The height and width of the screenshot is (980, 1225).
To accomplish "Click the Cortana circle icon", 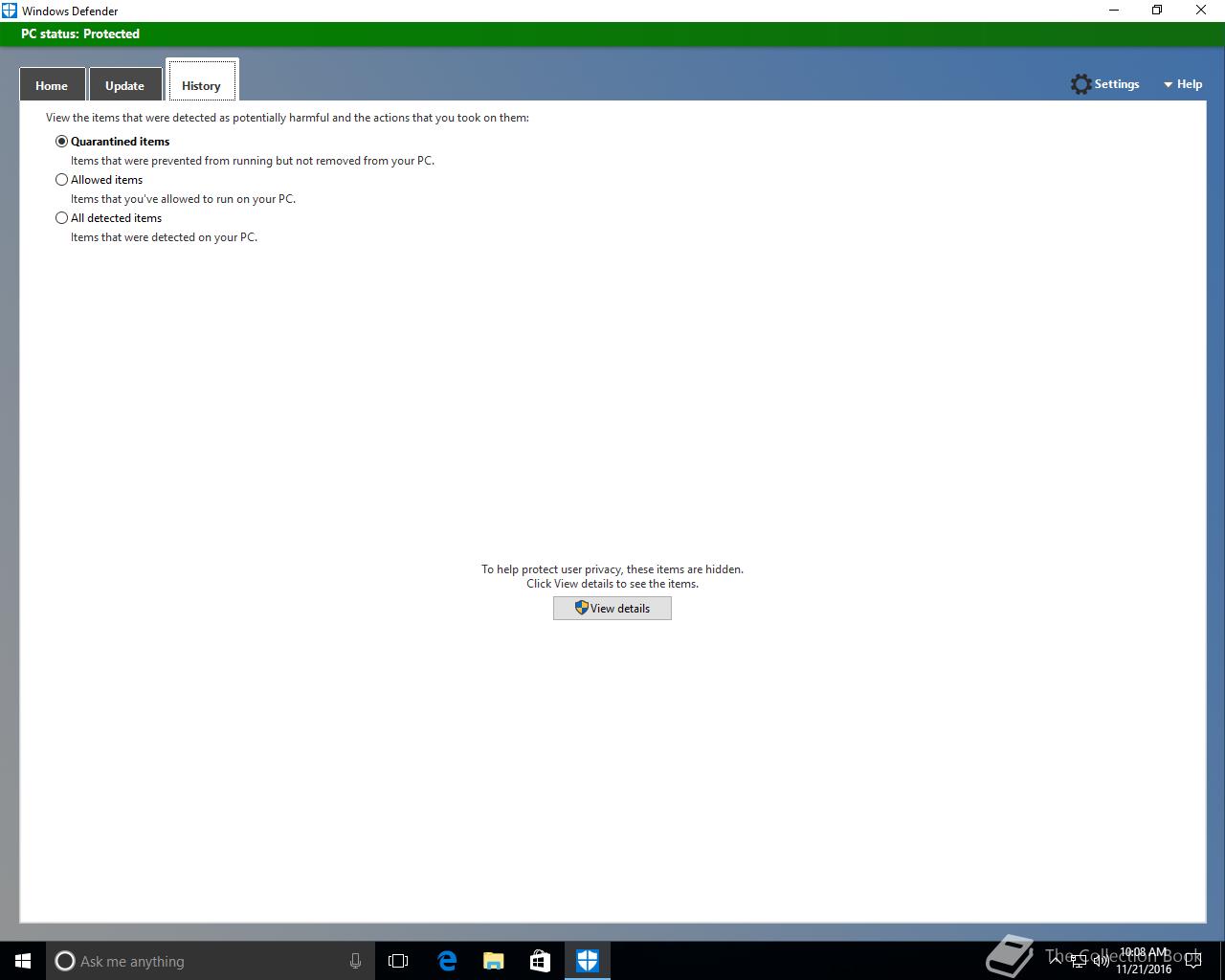I will [x=65, y=961].
